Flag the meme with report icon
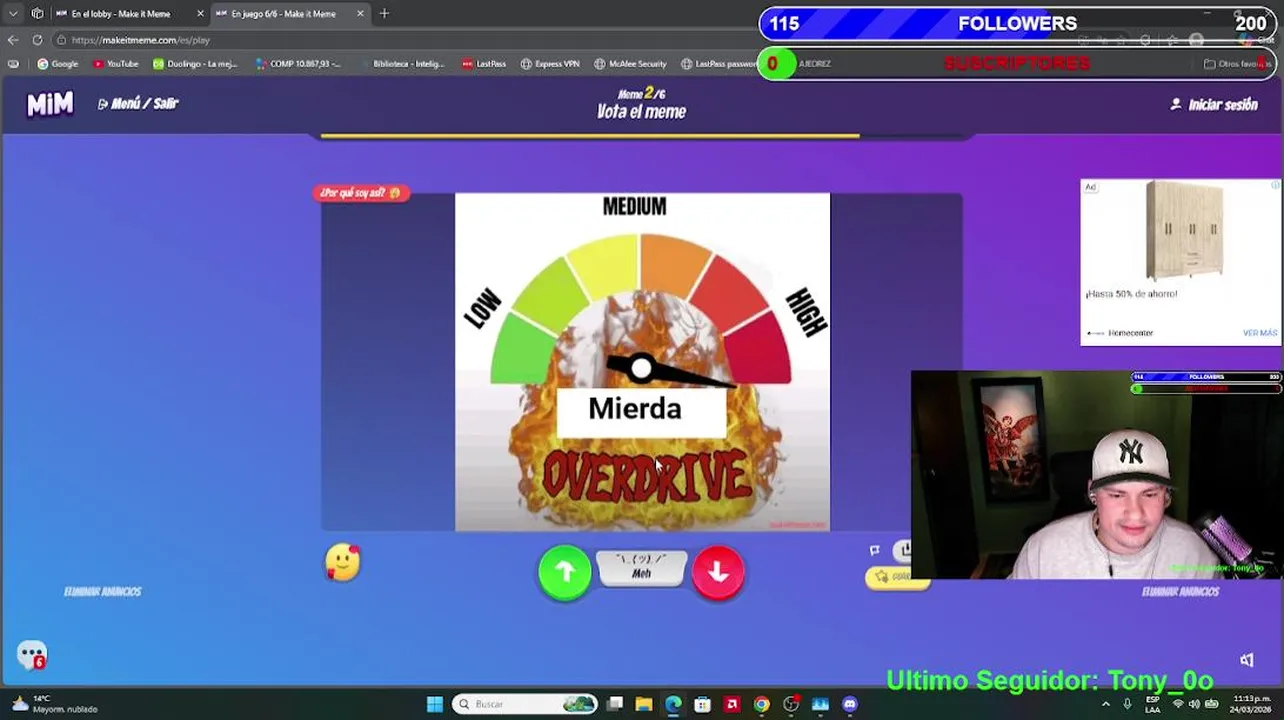 [x=875, y=549]
